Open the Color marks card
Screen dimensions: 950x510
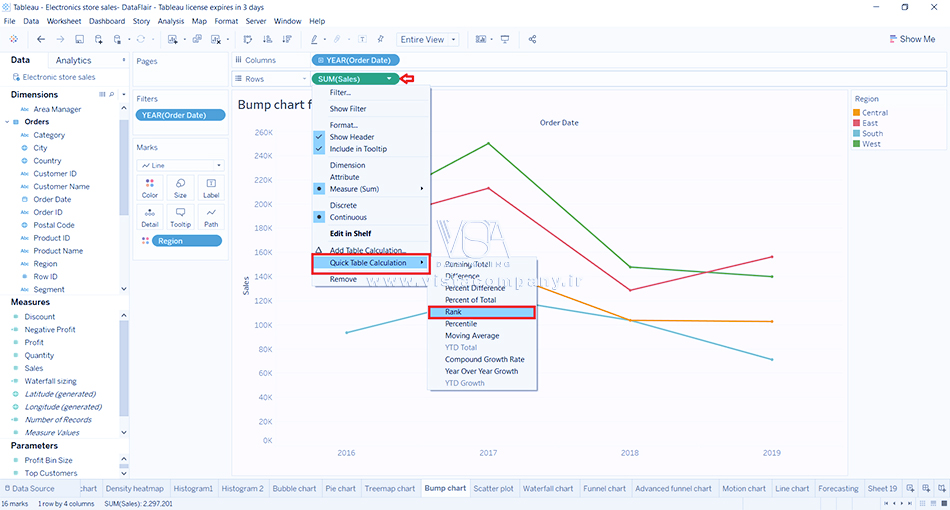tap(150, 188)
